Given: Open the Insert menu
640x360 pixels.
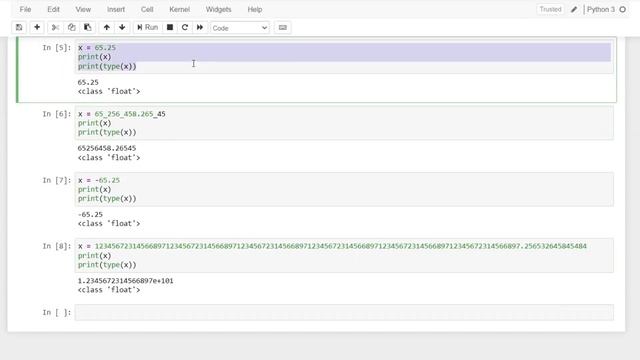Looking at the screenshot, I should [x=116, y=9].
